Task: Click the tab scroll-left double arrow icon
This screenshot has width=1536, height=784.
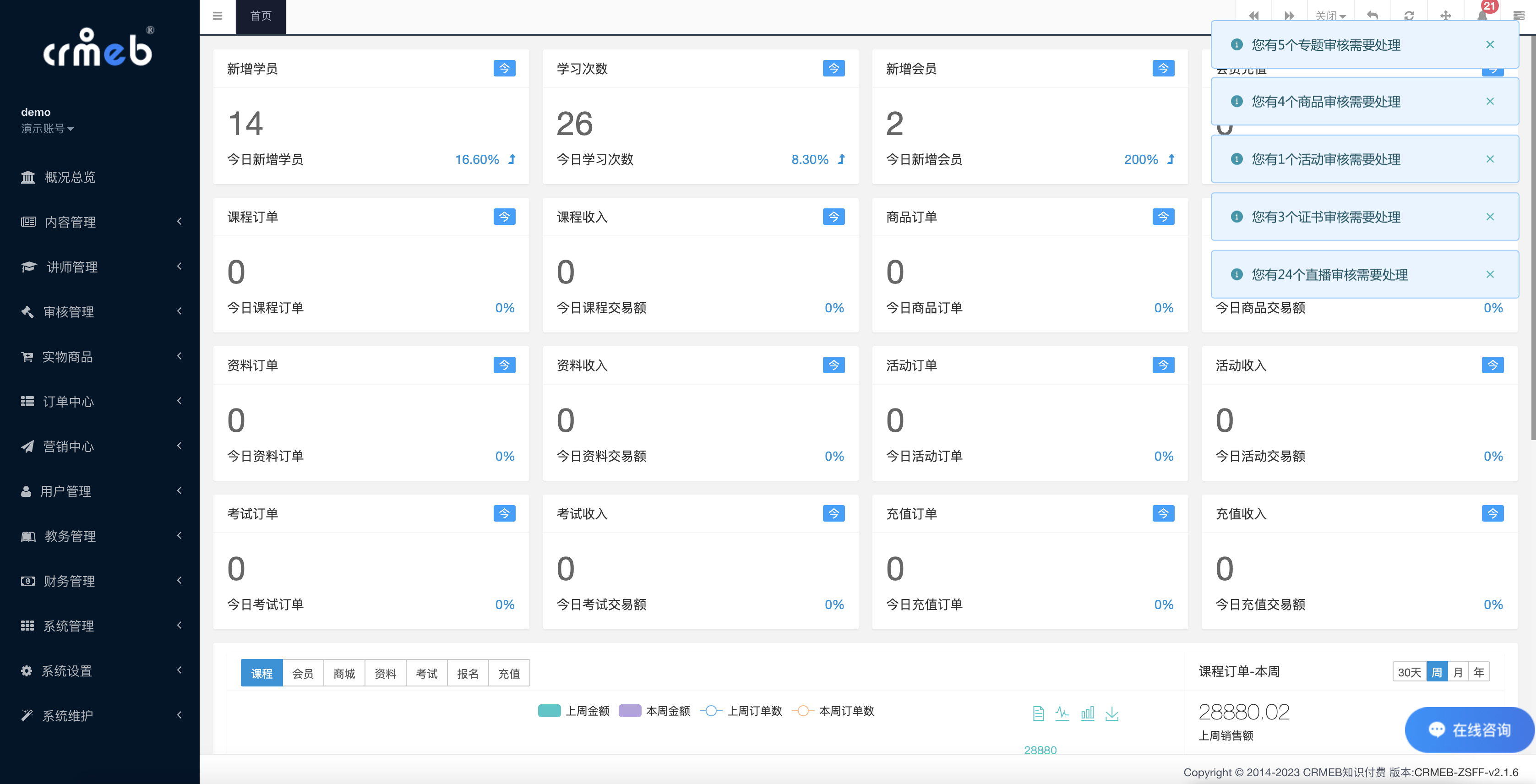Action: point(1253,16)
